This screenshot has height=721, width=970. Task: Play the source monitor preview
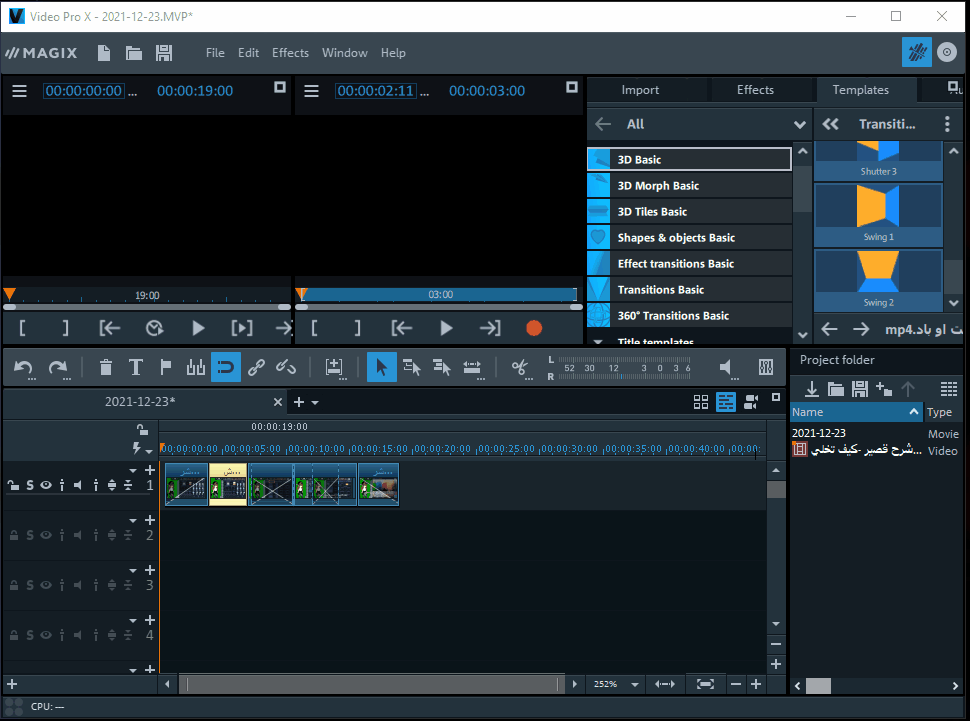tap(198, 328)
